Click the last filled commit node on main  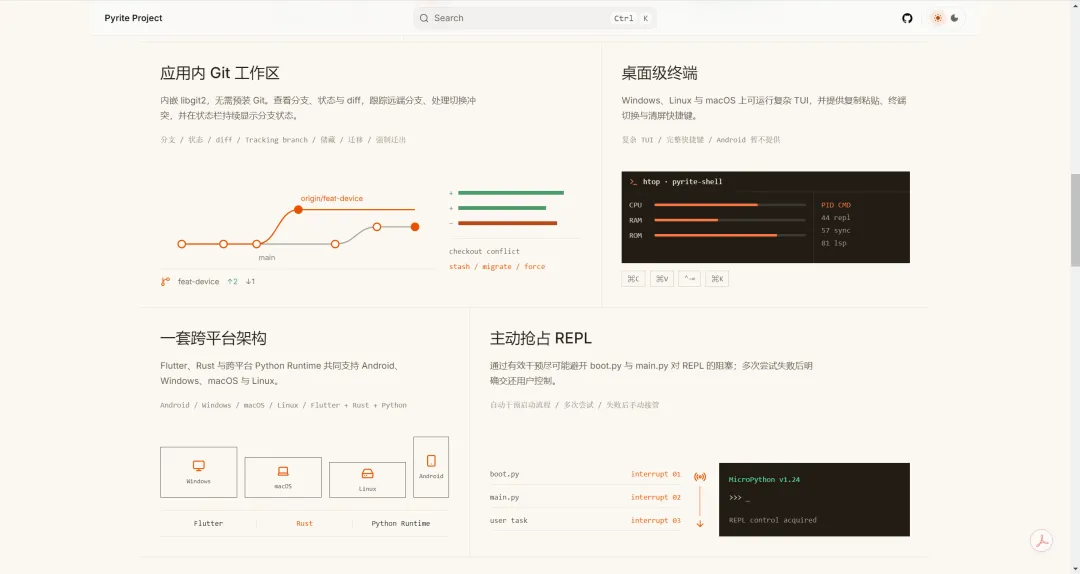click(415, 227)
